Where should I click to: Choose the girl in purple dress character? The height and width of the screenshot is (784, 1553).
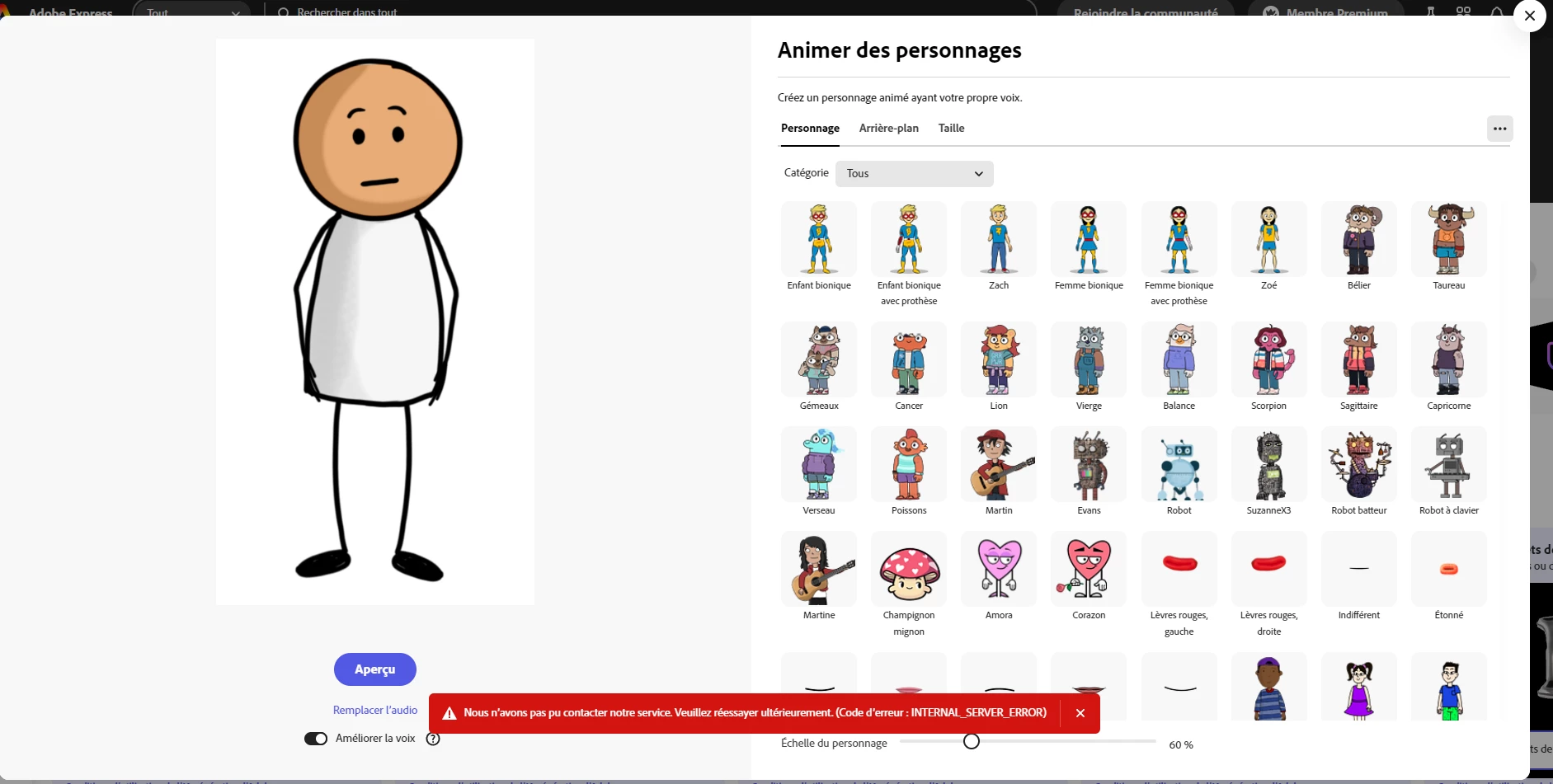tap(1359, 687)
